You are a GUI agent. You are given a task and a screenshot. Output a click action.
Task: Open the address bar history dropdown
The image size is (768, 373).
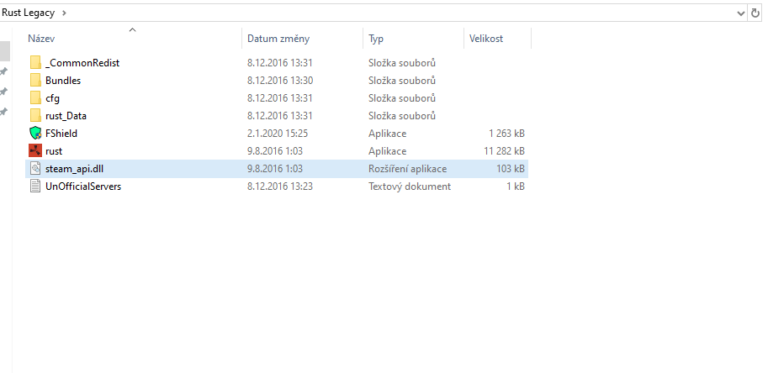pyautogui.click(x=741, y=13)
